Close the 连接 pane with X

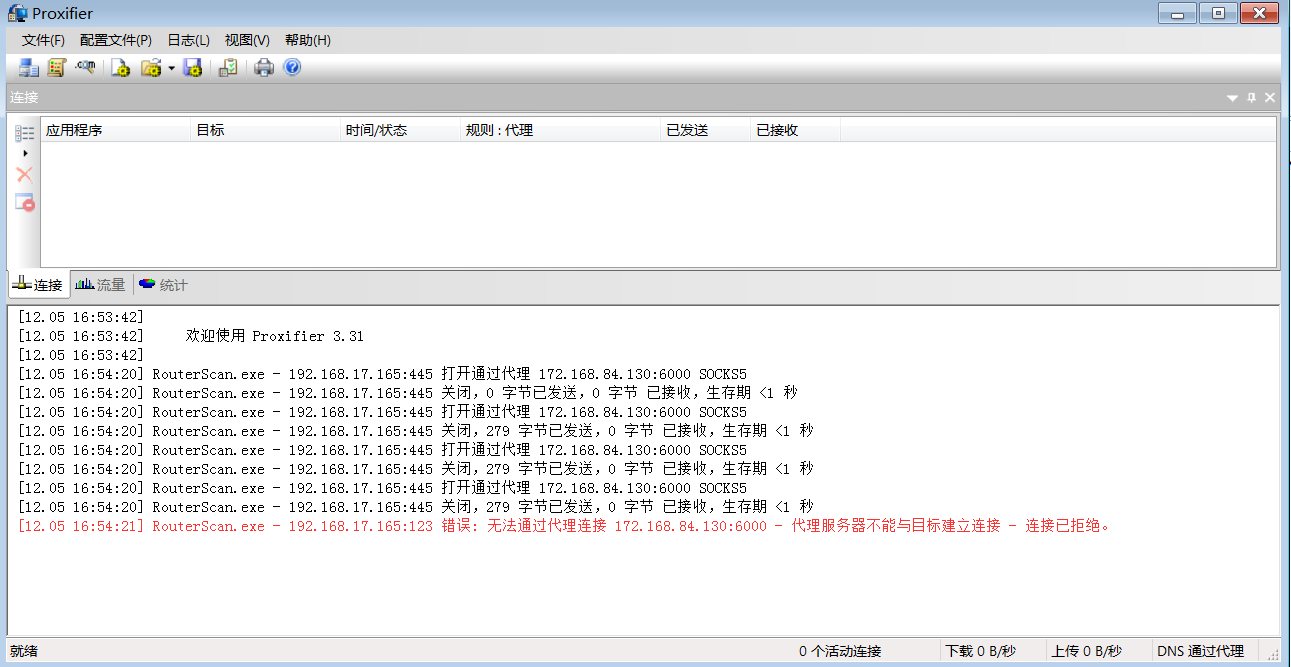click(x=1270, y=98)
